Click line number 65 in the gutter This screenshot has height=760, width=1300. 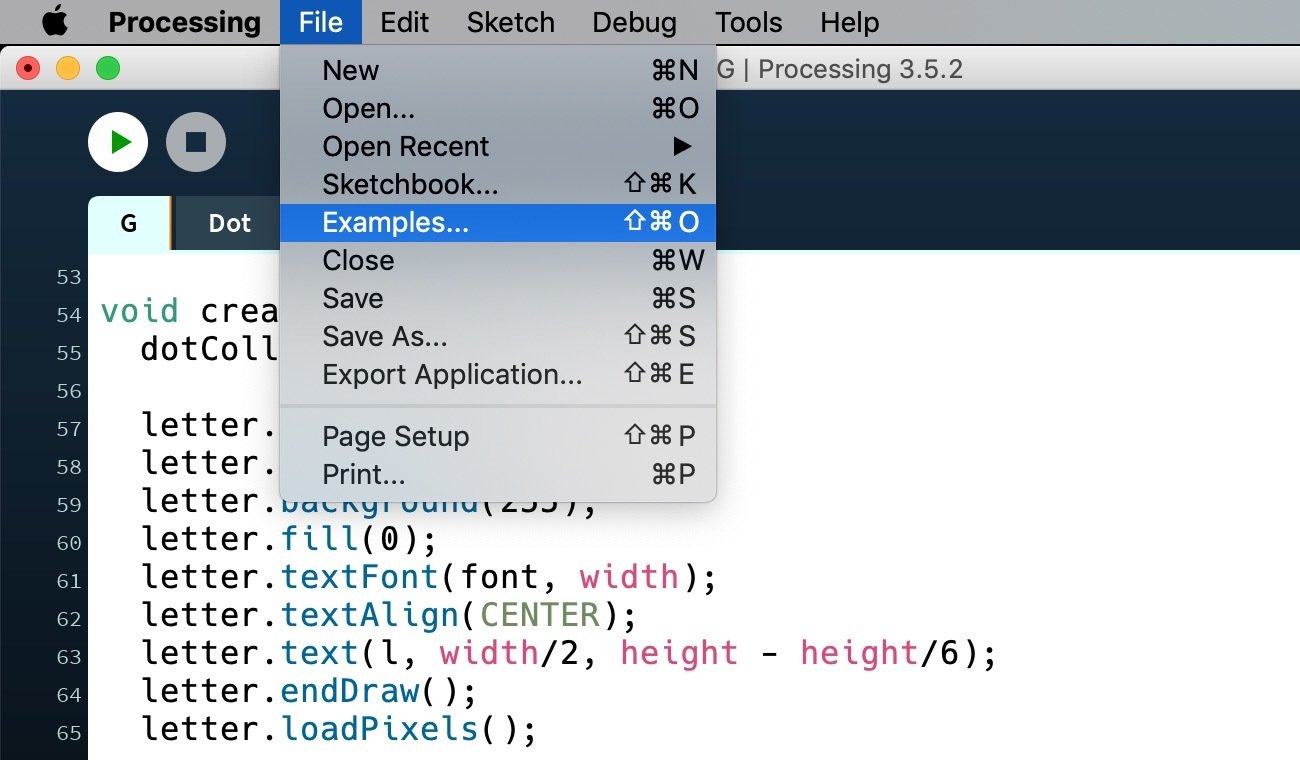point(68,733)
